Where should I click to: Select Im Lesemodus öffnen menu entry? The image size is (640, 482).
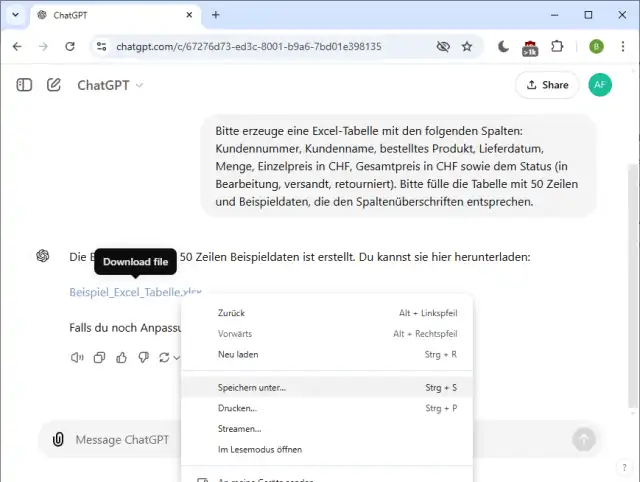(x=327, y=449)
